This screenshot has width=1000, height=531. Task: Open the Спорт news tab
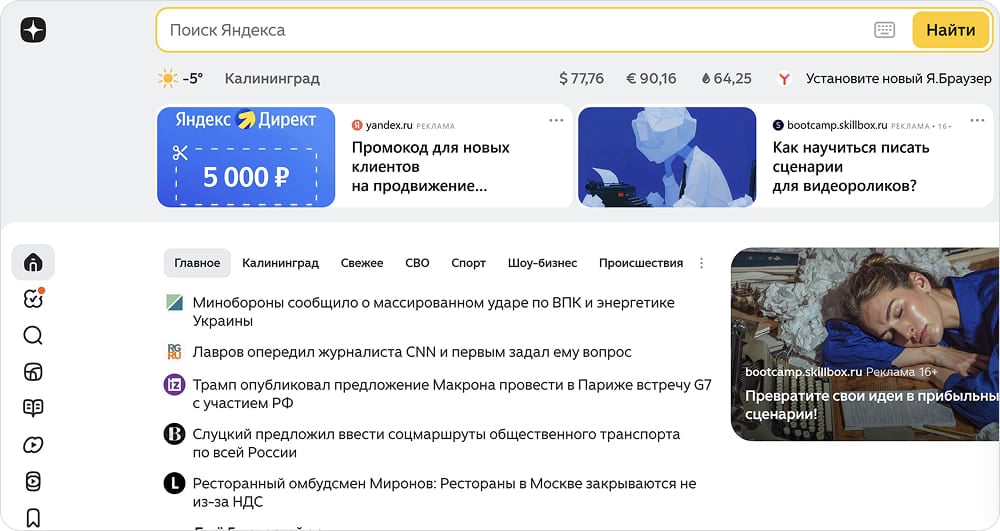click(x=469, y=263)
